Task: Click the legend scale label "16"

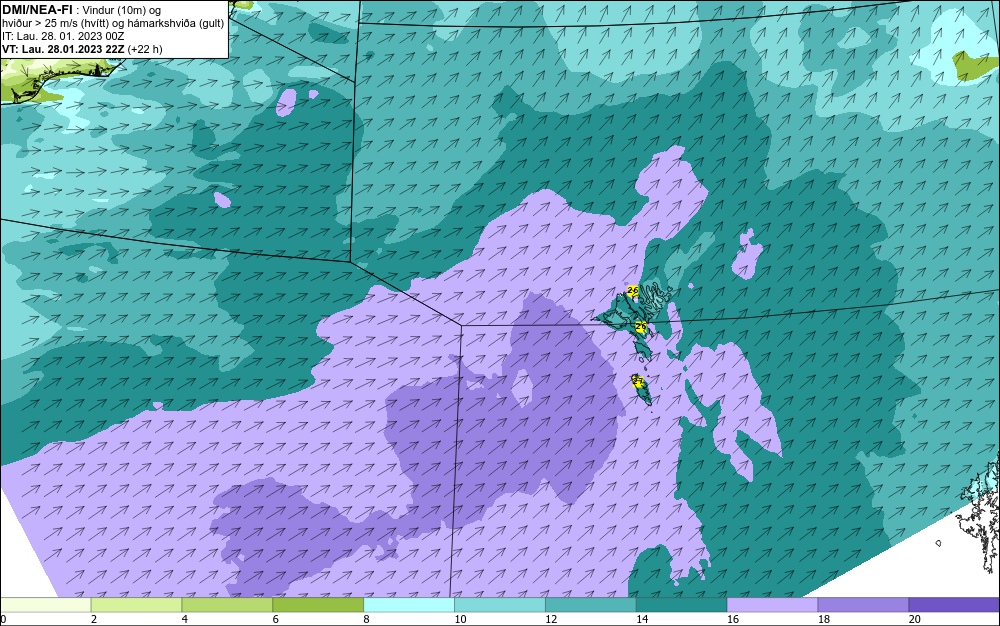Action: 733,619
